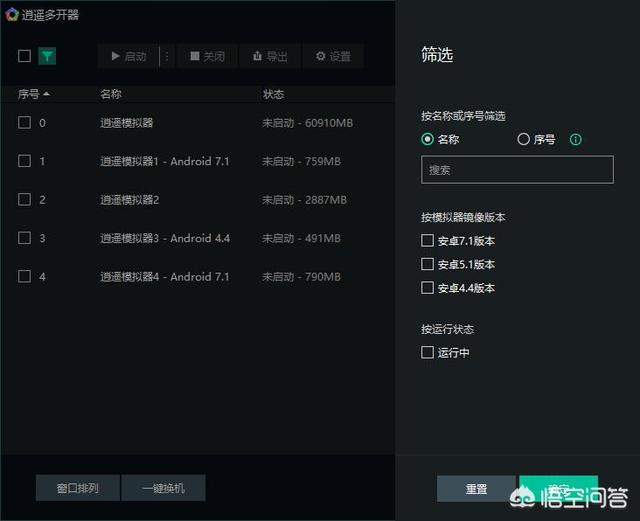Tick the checkbox for 逍遥模拟器3 - Android 4.4

click(25, 238)
